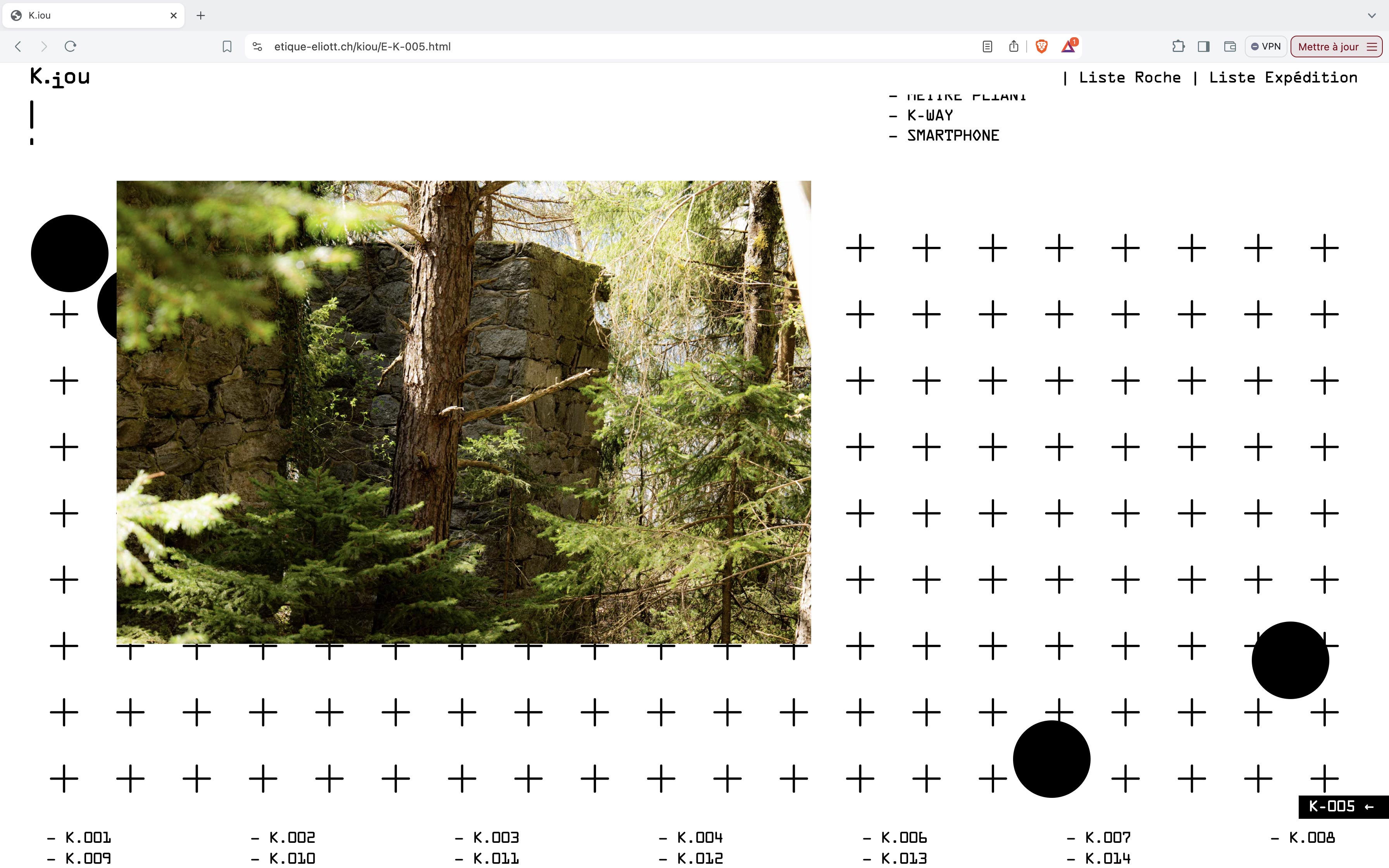Show the sidebar panel icon
This screenshot has width=1389, height=868.
coord(1204,46)
